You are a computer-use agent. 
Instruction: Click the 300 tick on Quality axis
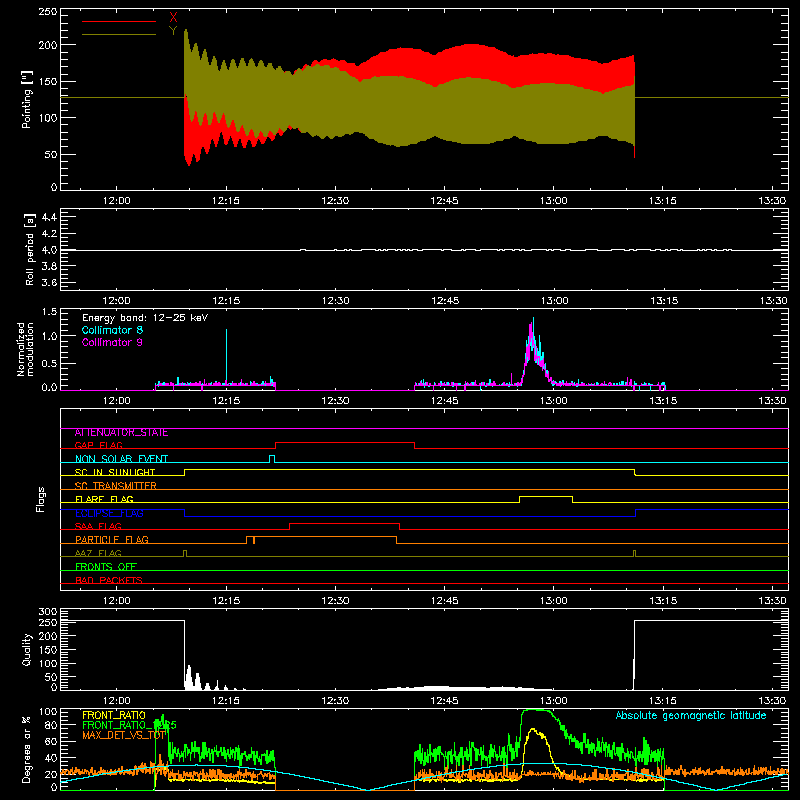tap(47, 612)
